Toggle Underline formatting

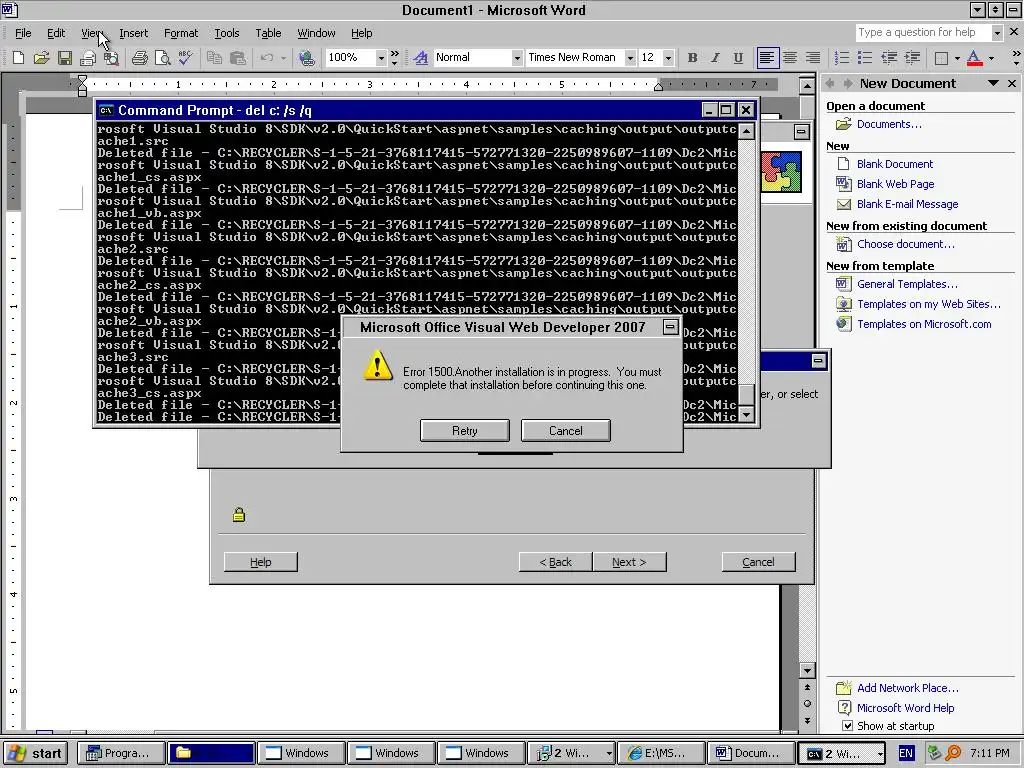738,58
